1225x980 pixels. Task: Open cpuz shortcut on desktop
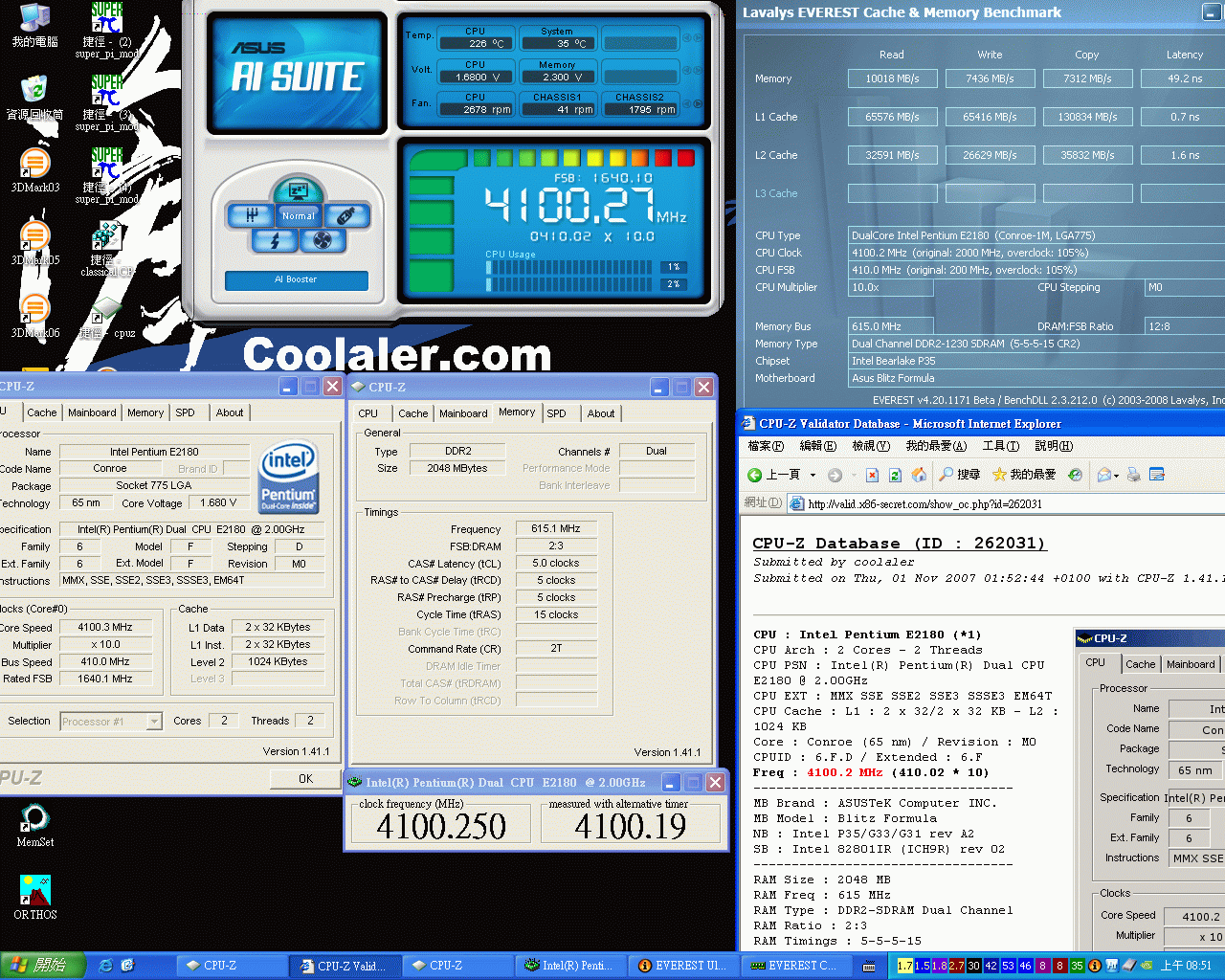106,317
